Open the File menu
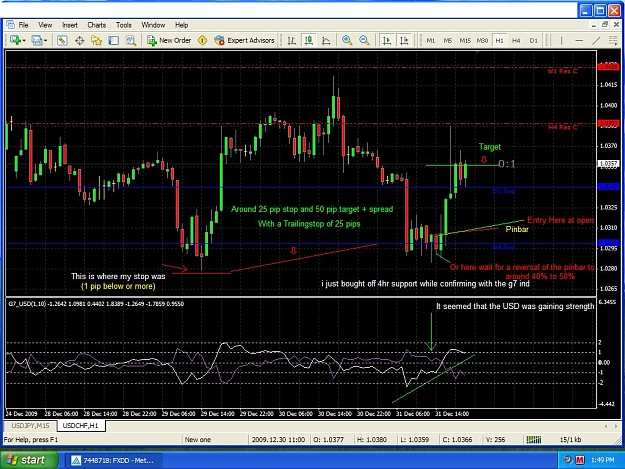Viewport: 625px width, 469px height. (x=24, y=25)
